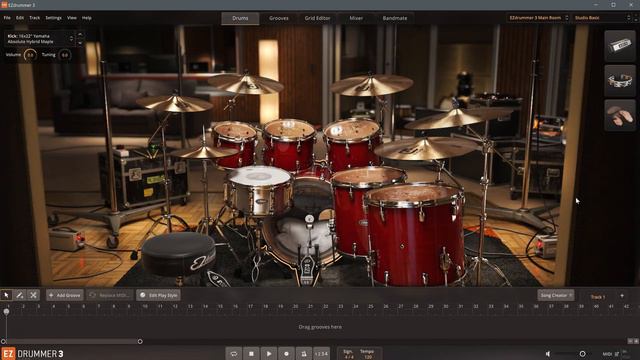Select the cowbell percussion icon
The image size is (640, 360).
tap(620, 46)
